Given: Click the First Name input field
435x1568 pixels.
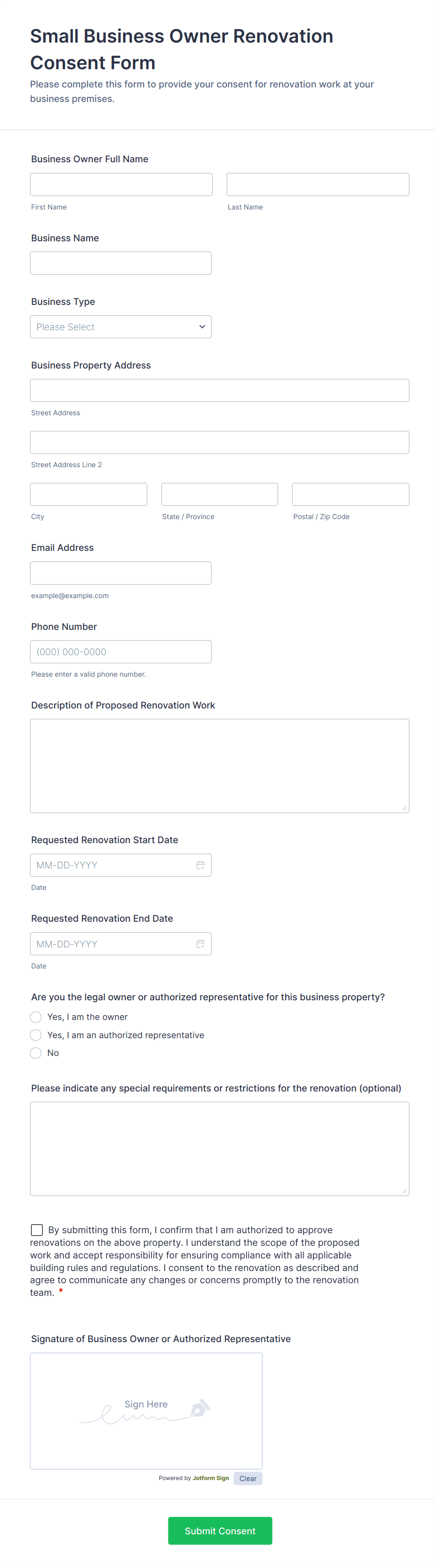Looking at the screenshot, I should pos(121,184).
